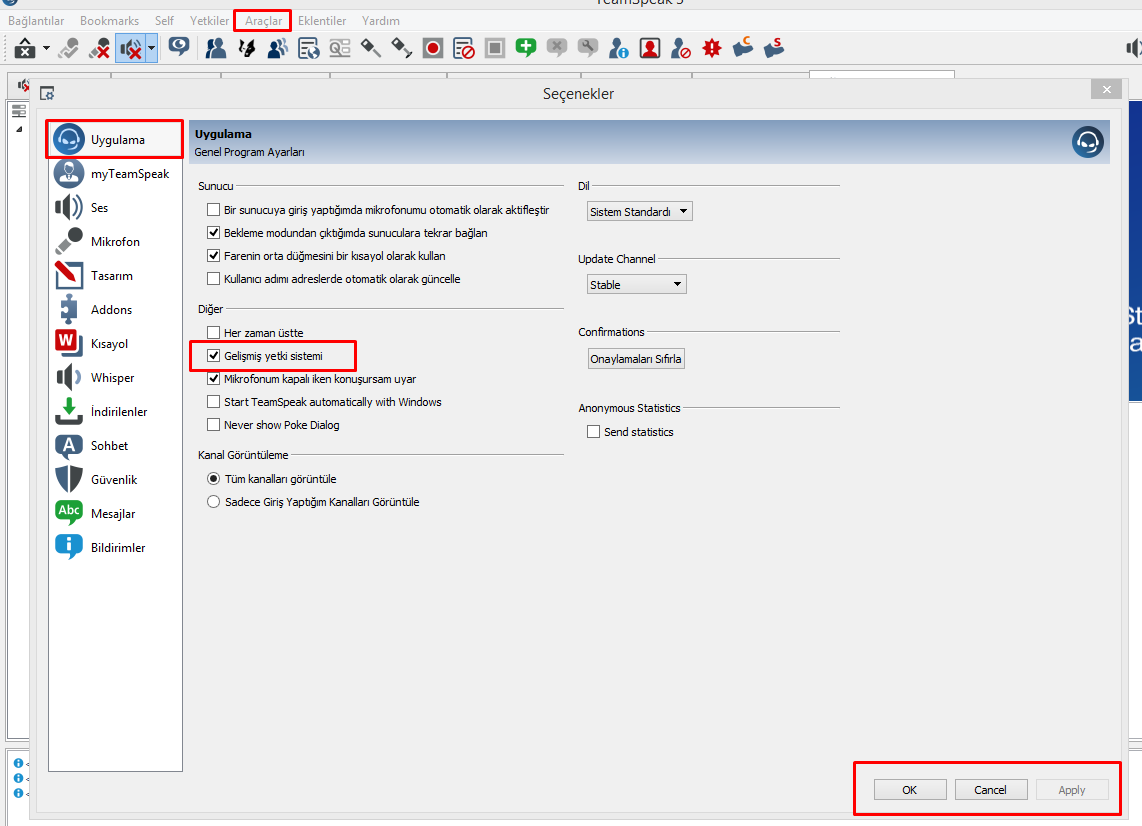Click the greyed microphone checkmark toolbar icon
The width and height of the screenshot is (1142, 826).
[68, 48]
